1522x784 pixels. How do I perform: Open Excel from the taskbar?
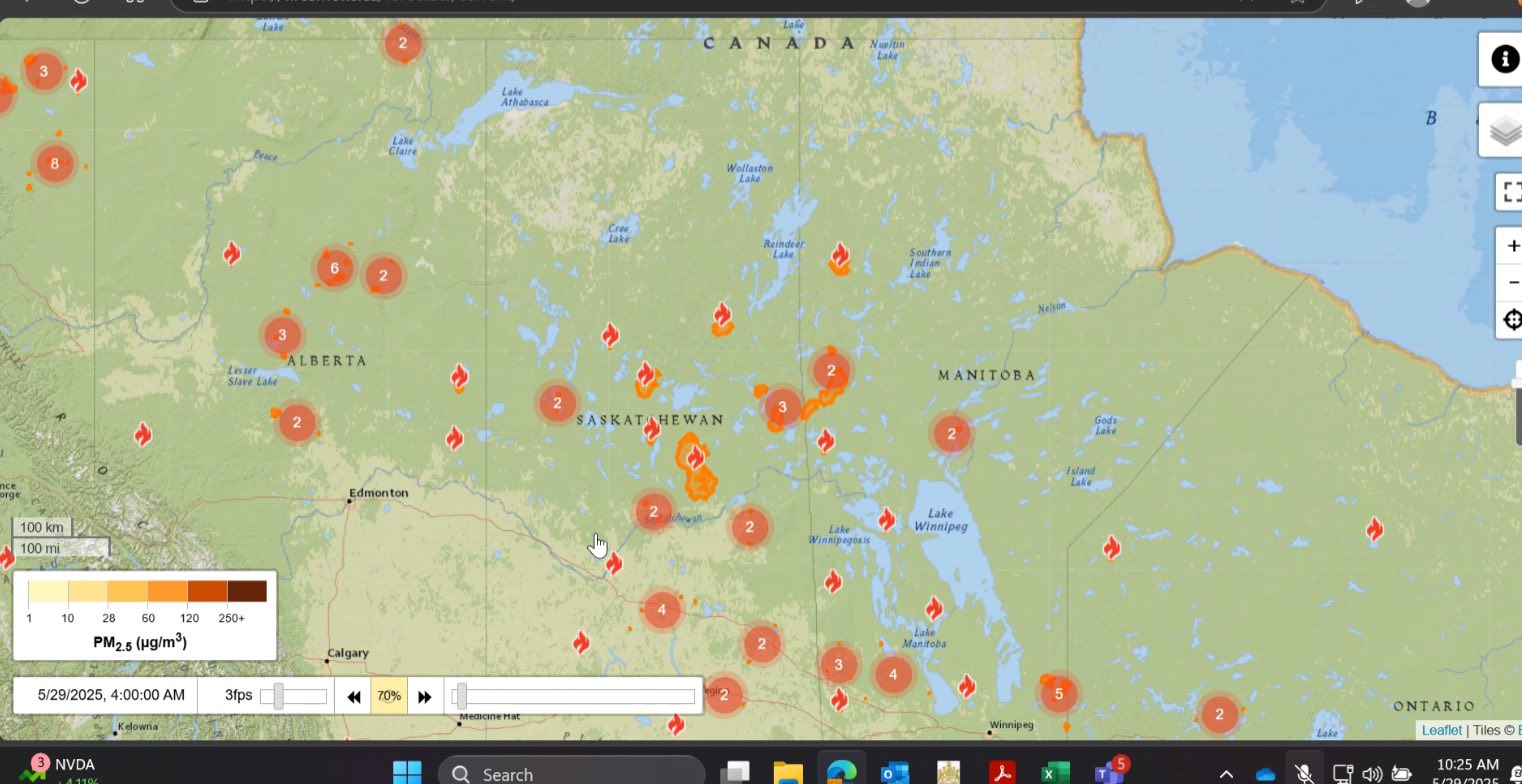1055,773
